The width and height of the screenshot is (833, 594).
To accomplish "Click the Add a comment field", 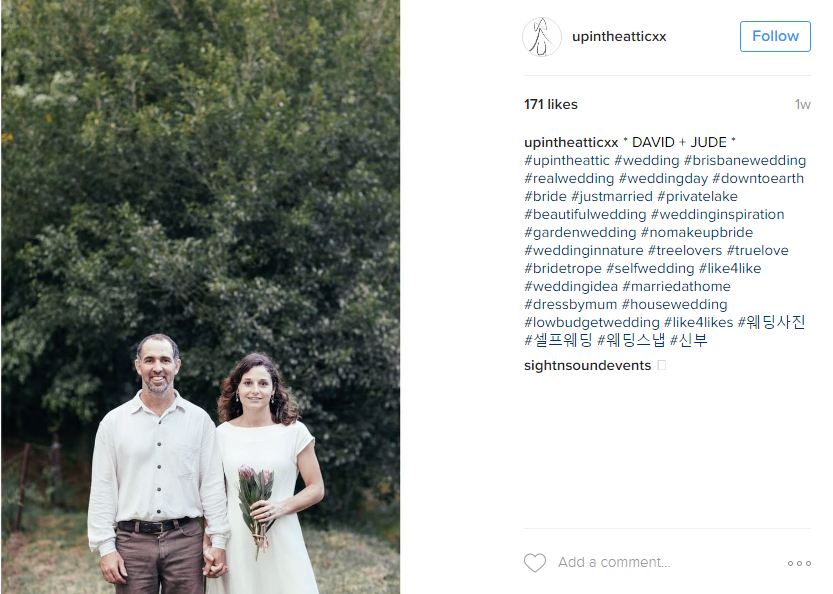I will [x=614, y=562].
